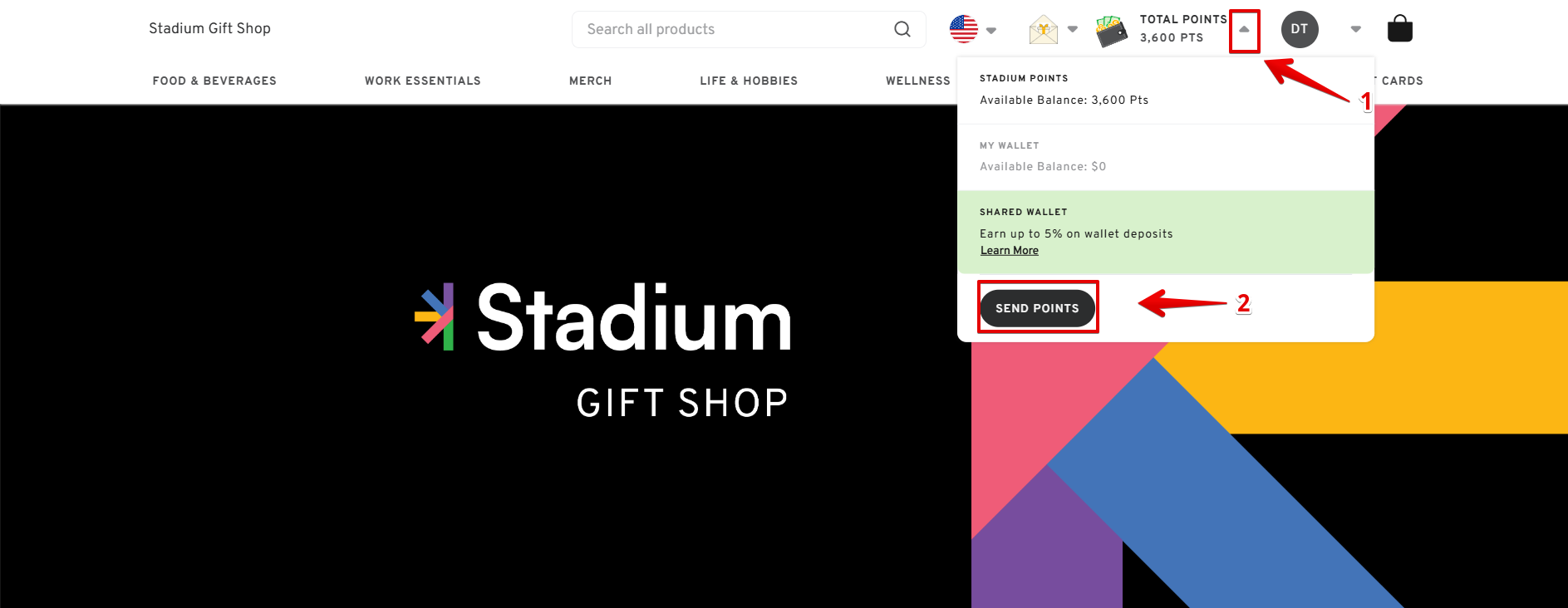The image size is (1568, 608).
Task: Select the Wellness category
Action: [918, 81]
